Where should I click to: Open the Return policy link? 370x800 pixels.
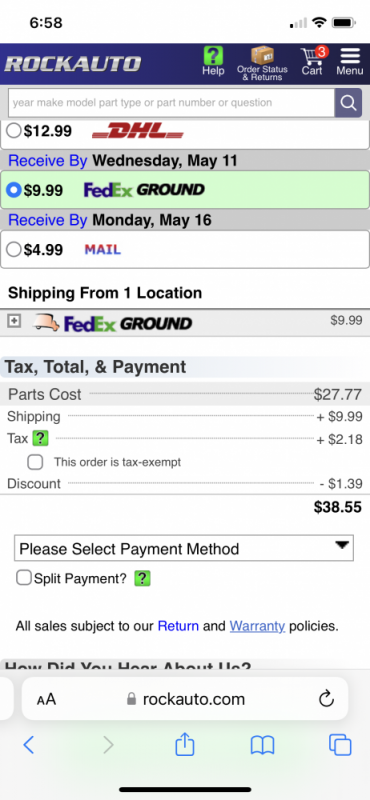[x=178, y=626]
